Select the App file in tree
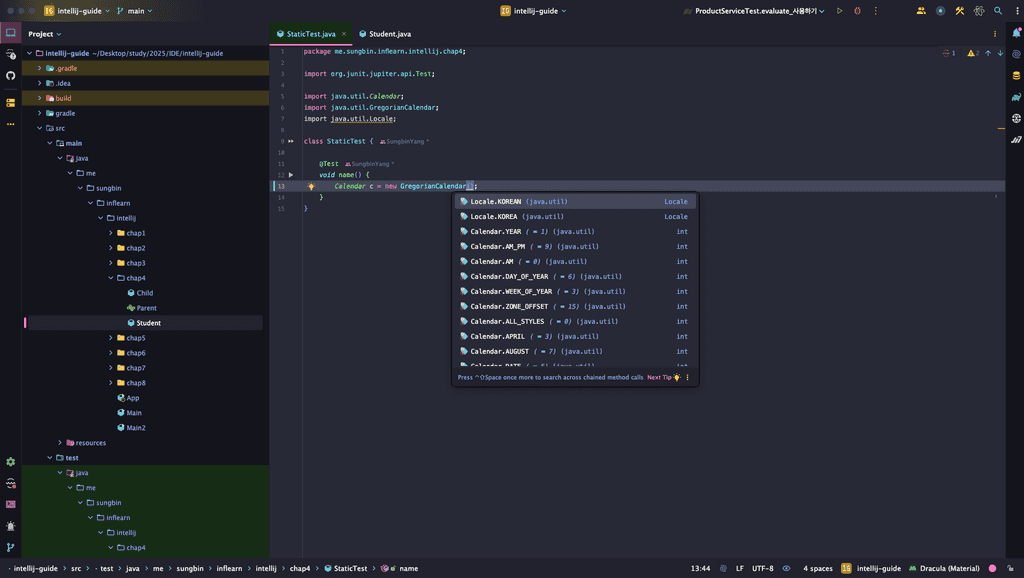The width and height of the screenshot is (1024, 578). click(x=128, y=398)
